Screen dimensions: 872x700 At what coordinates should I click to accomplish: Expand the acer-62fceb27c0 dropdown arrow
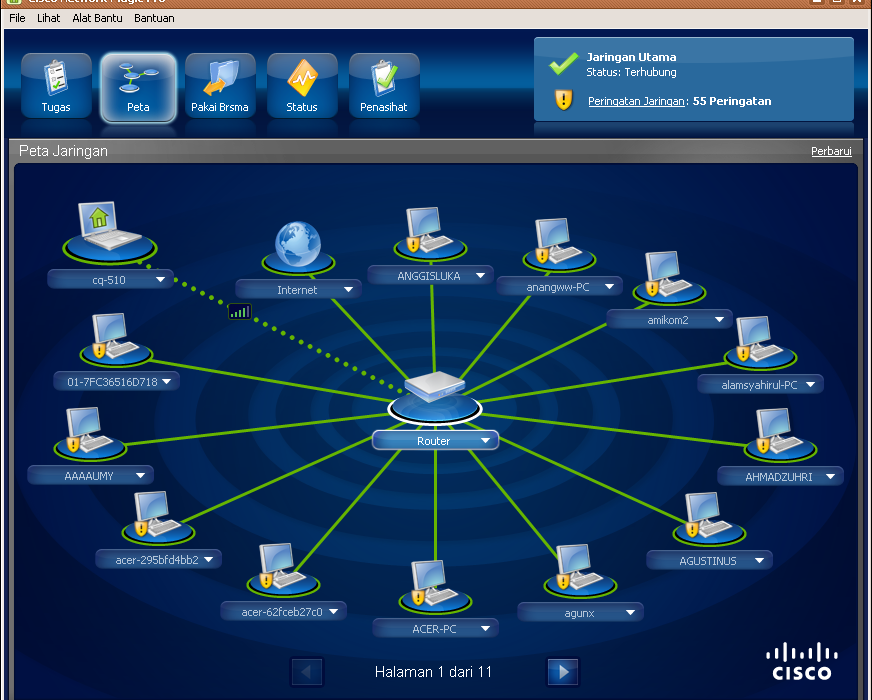coord(334,611)
